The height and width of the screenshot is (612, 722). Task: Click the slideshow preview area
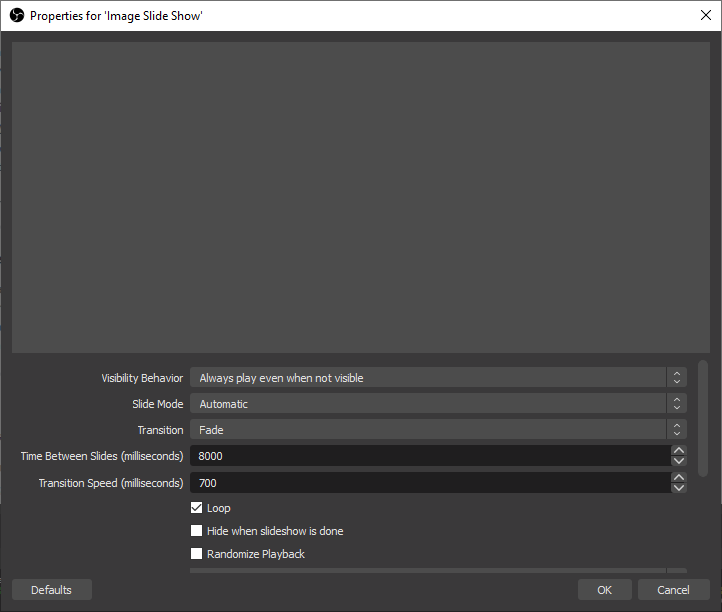tap(361, 198)
